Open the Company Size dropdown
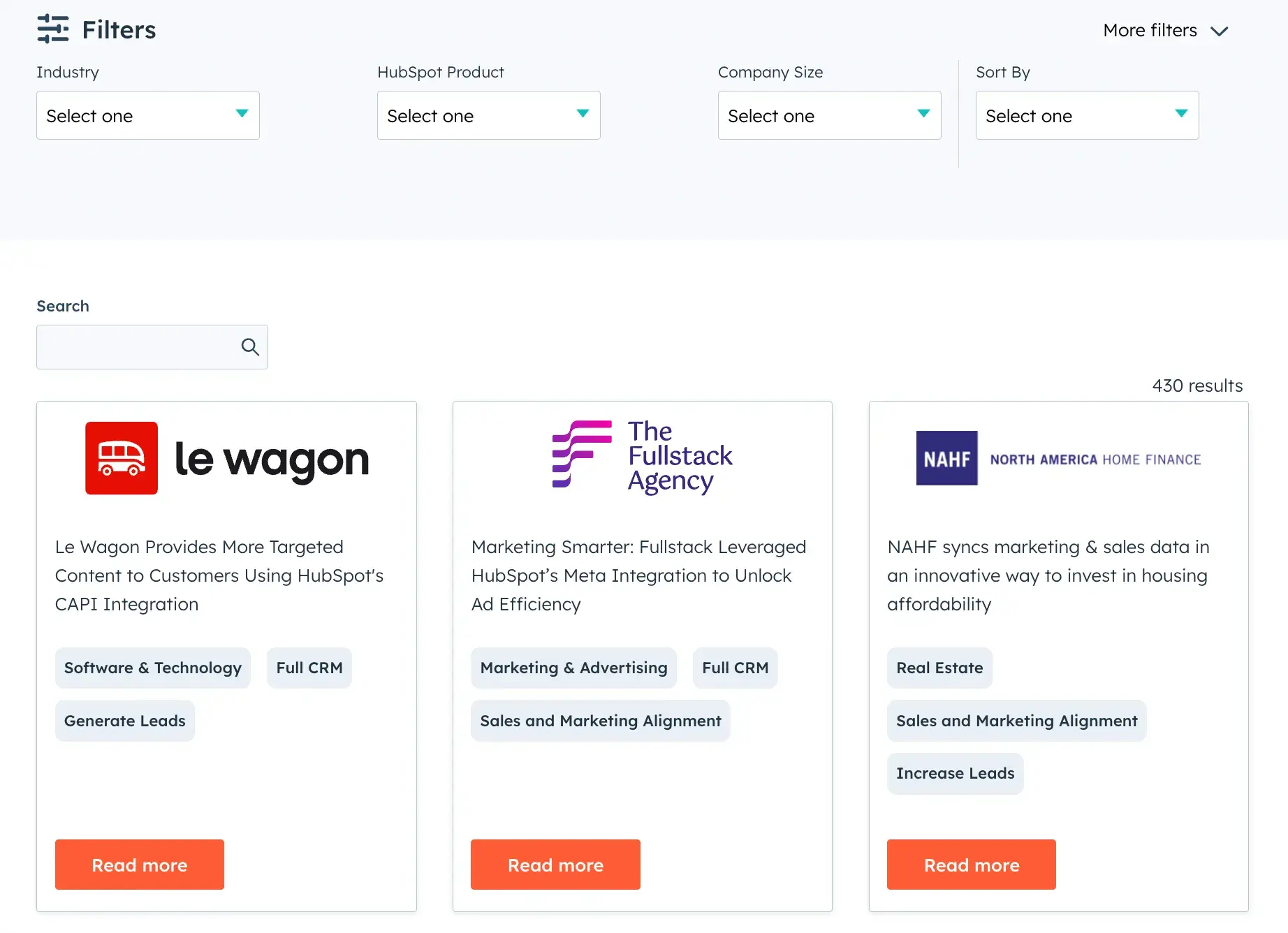This screenshot has width=1288, height=933. pyautogui.click(x=829, y=115)
